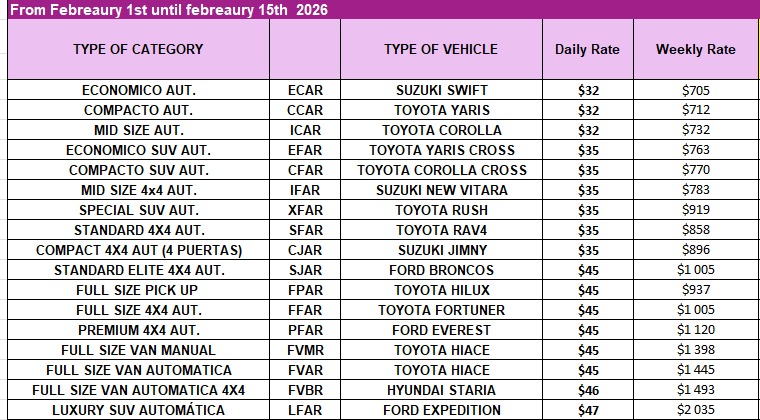Select the TOYOTA RAV4 vehicle cell

(x=440, y=230)
